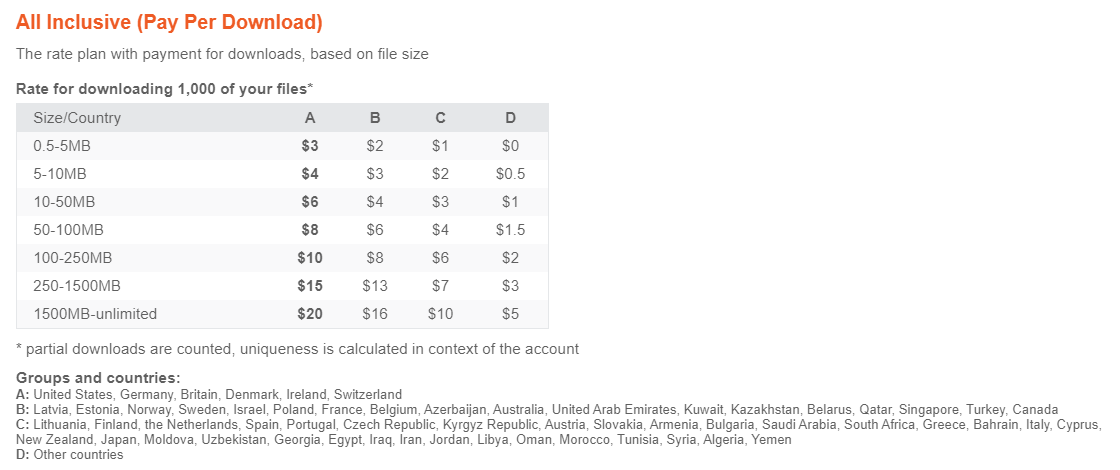
Task: Click the "D: Other countries" line
Action: [70, 454]
